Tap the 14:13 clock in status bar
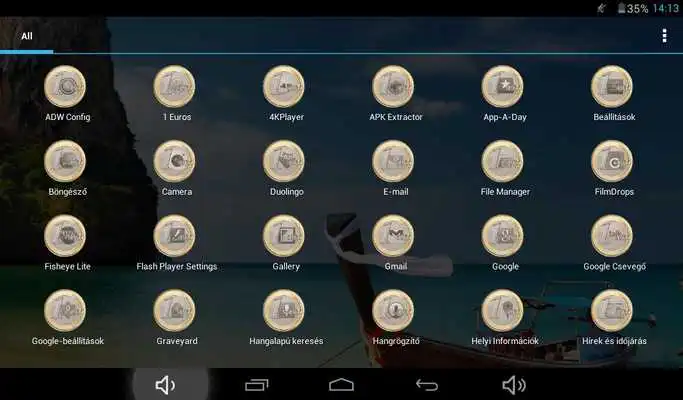The image size is (683, 400). point(666,8)
